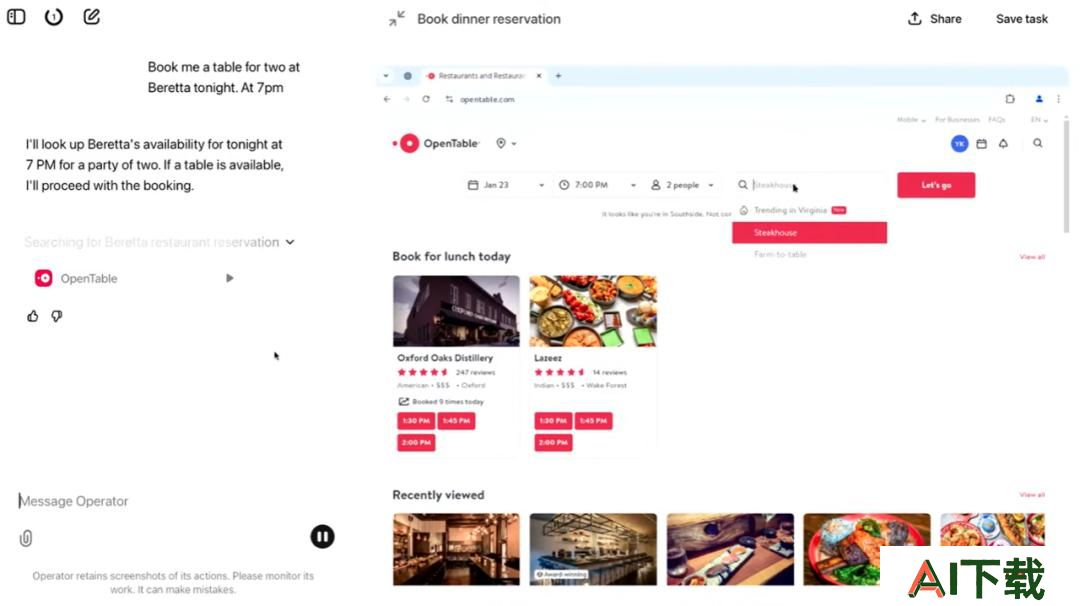The image size is (1080, 606).
Task: Open the 2 people party size dropdown
Action: pos(683,185)
